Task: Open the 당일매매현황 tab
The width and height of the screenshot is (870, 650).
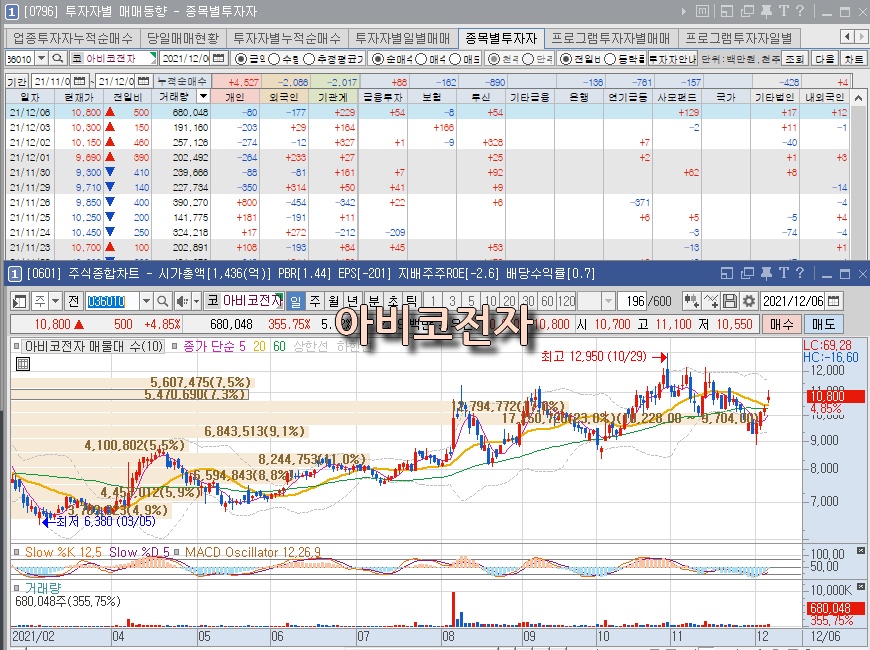Action: [183, 38]
